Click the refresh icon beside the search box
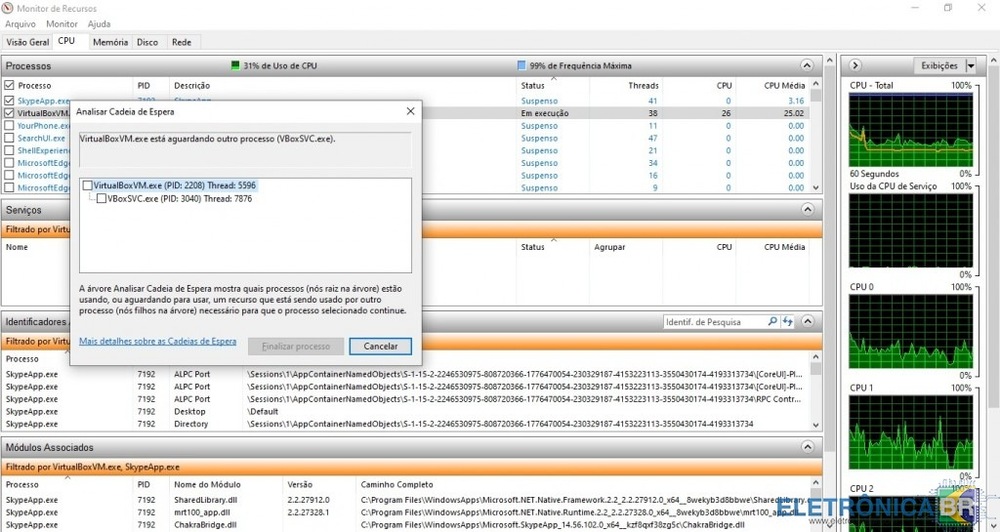 788,322
